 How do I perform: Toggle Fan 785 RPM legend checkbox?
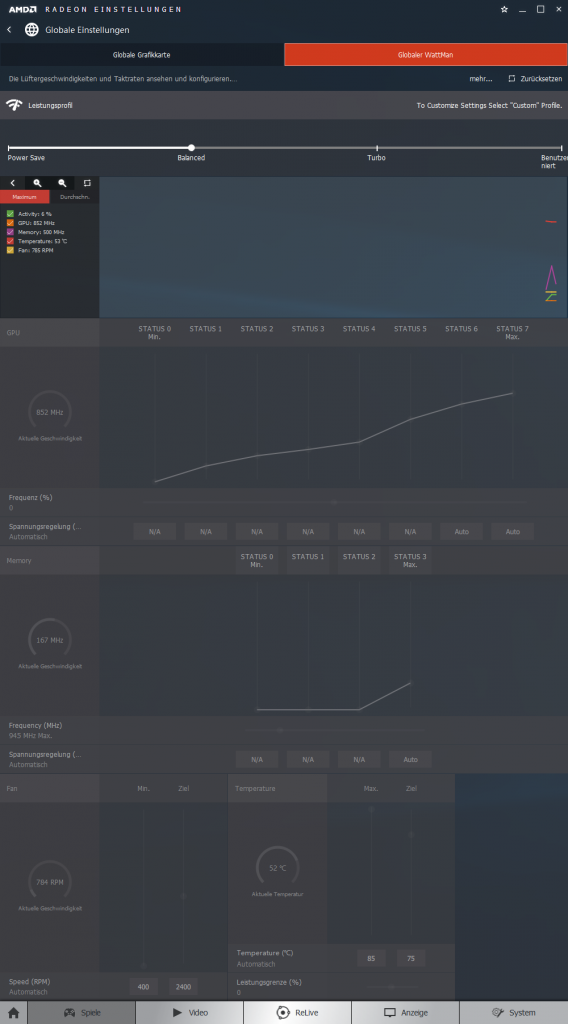pos(10,250)
